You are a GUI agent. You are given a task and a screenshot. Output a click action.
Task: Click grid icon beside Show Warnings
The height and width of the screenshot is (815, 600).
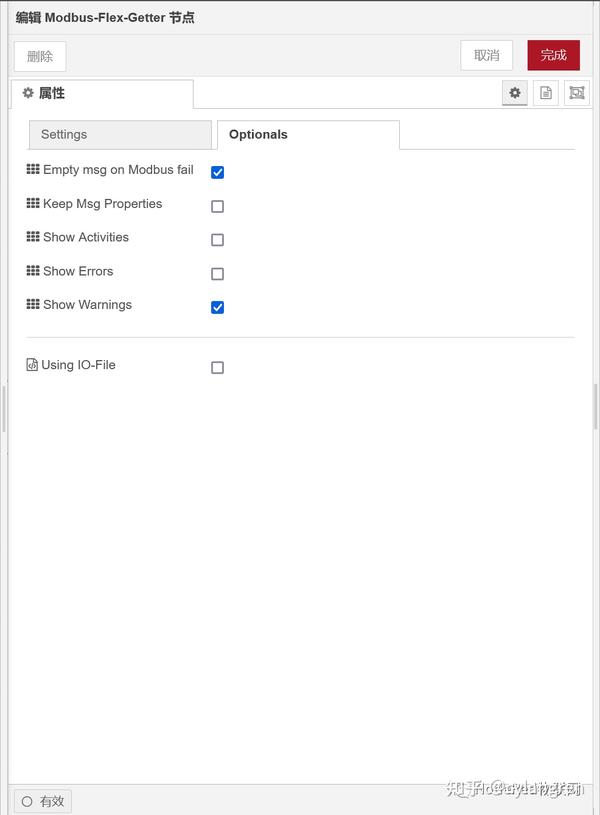pos(31,305)
